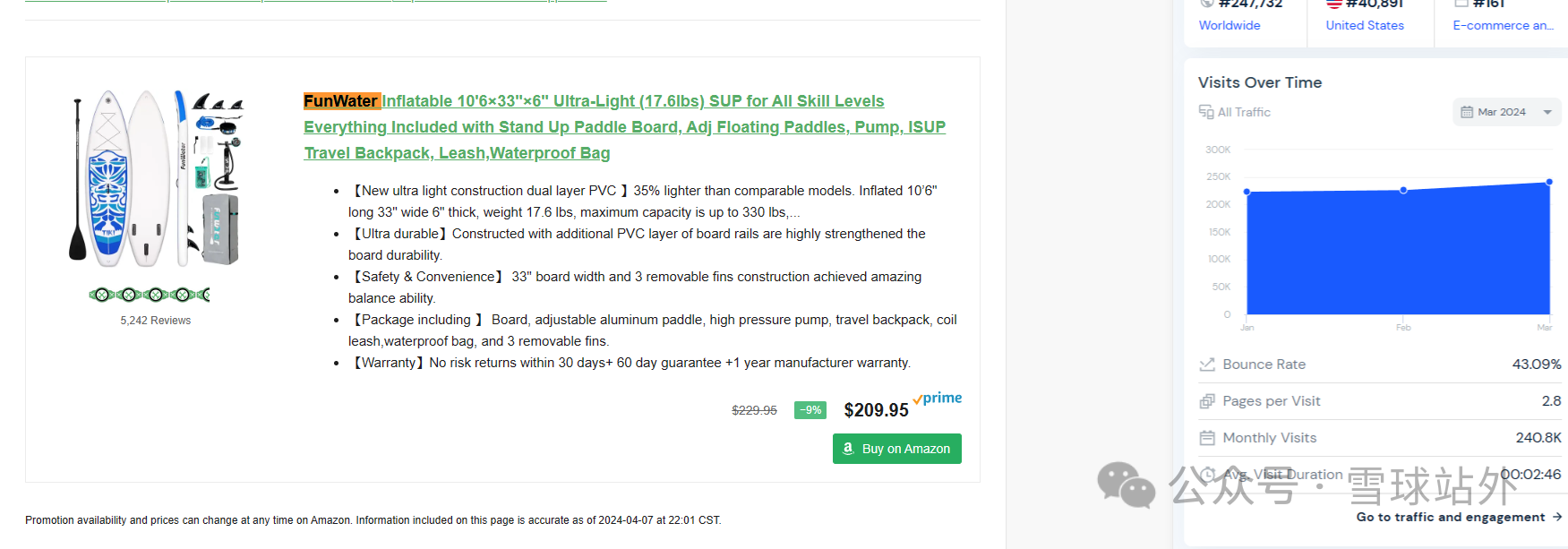The image size is (1568, 549).
Task: Click arrow next to traffic and engagement
Action: tap(1557, 517)
